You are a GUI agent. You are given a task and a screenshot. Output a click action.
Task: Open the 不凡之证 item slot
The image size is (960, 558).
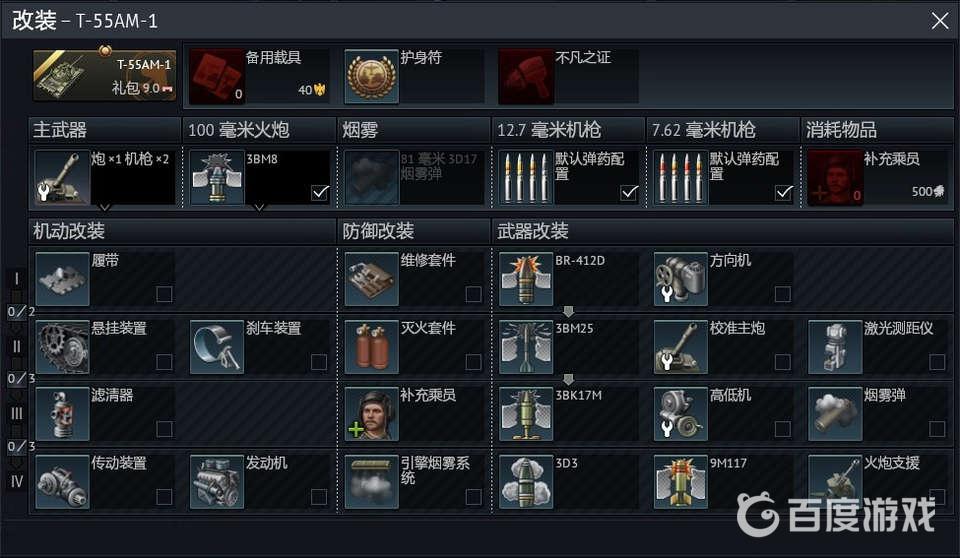568,77
